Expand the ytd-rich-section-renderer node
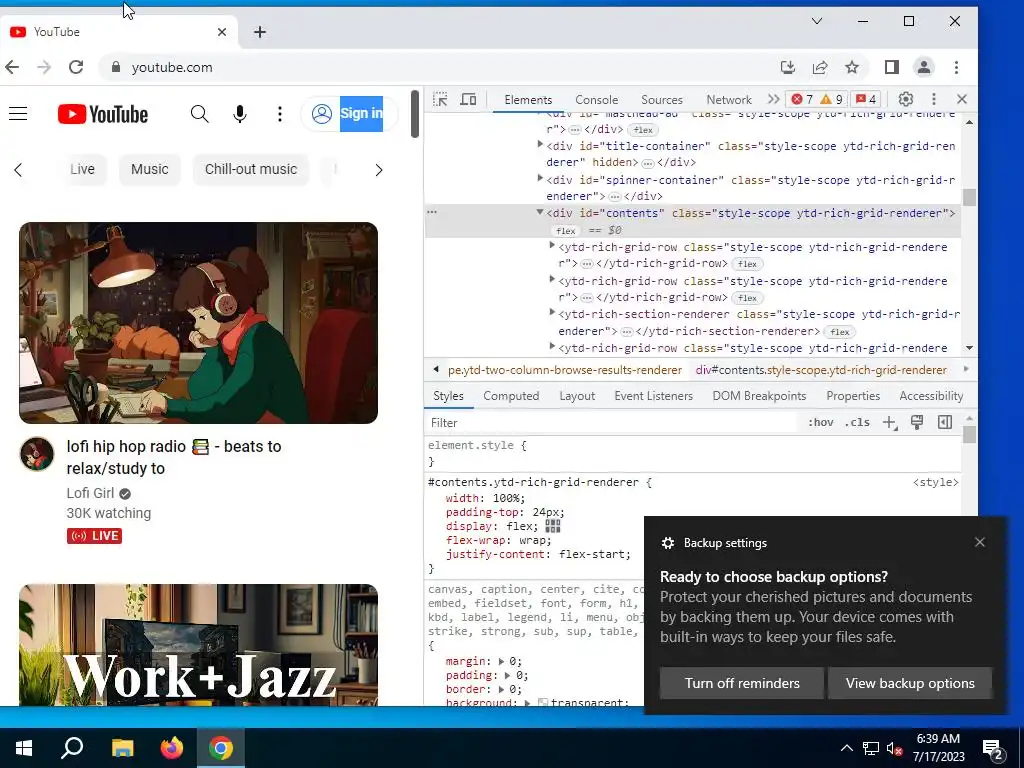1024x768 pixels. pos(552,313)
